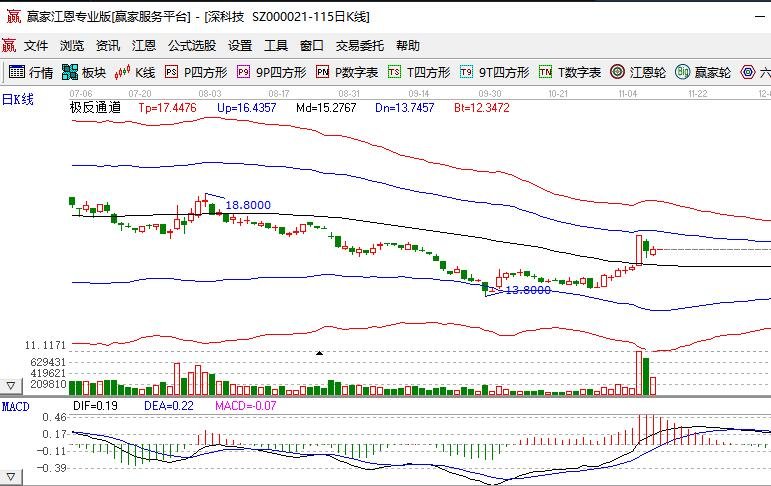Minimize the application window
Screen dimensions: 771x486
pos(760,16)
